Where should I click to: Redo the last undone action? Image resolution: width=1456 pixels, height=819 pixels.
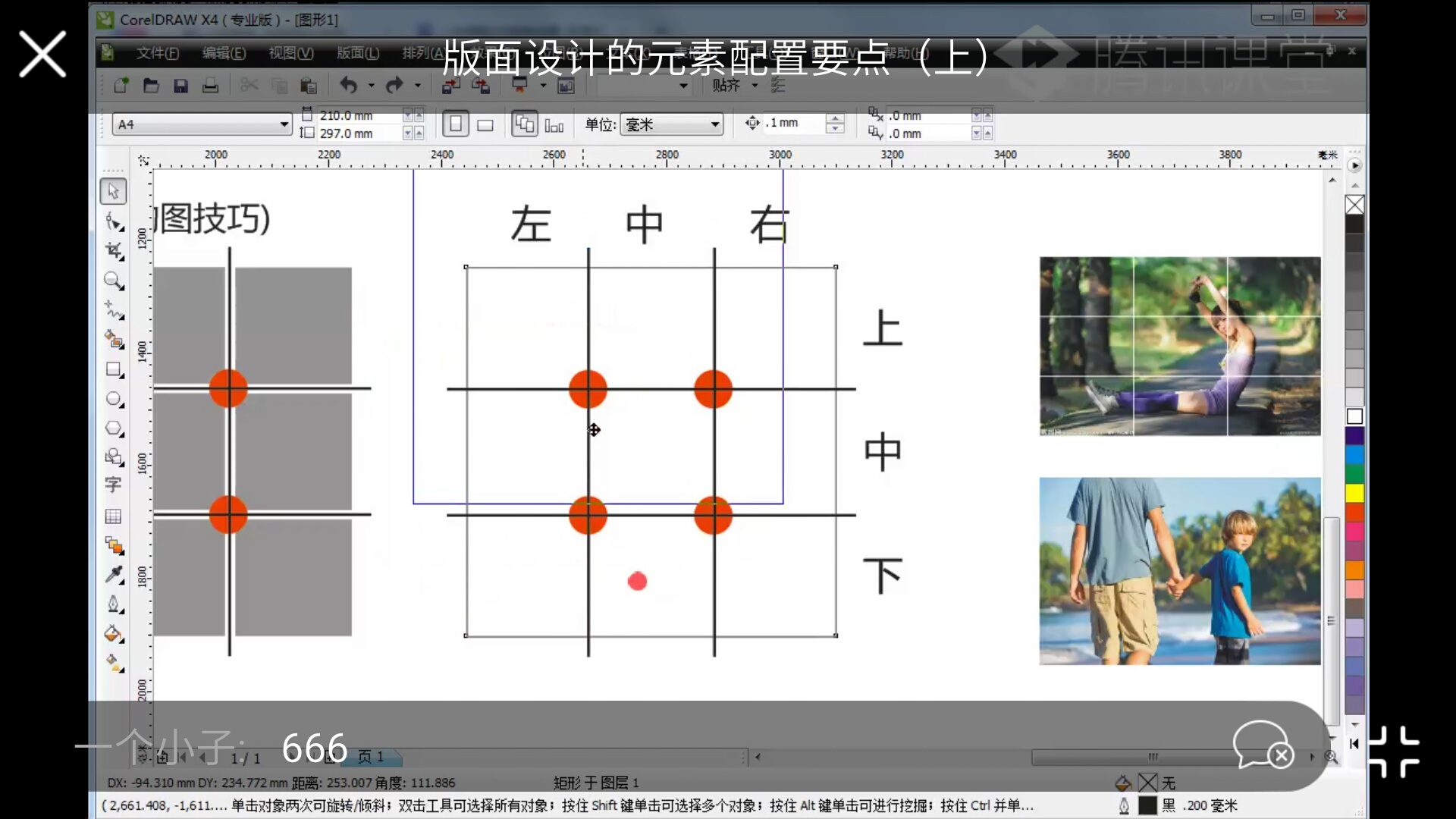[x=394, y=85]
